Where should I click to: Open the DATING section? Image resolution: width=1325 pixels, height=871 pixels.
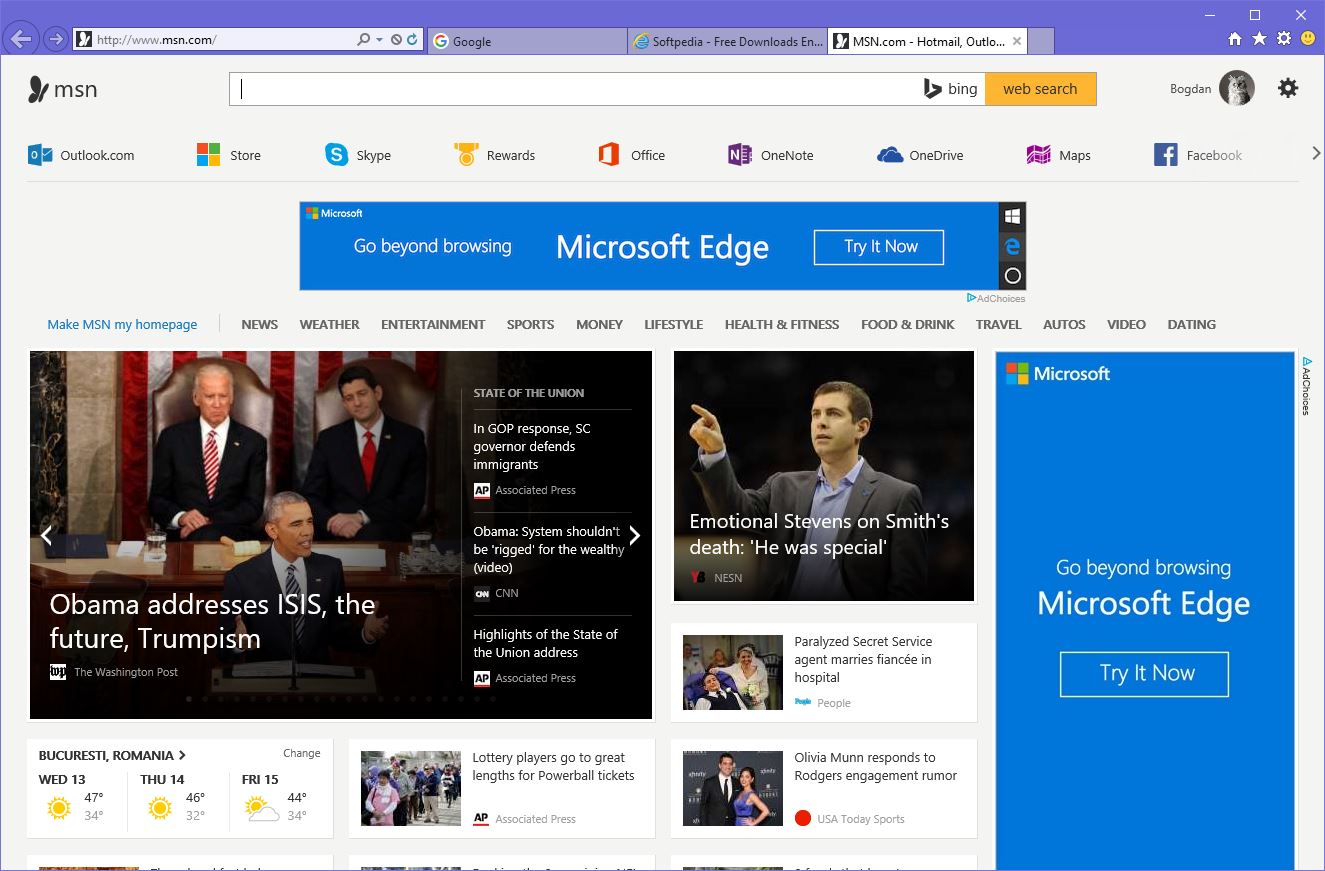pos(1192,324)
